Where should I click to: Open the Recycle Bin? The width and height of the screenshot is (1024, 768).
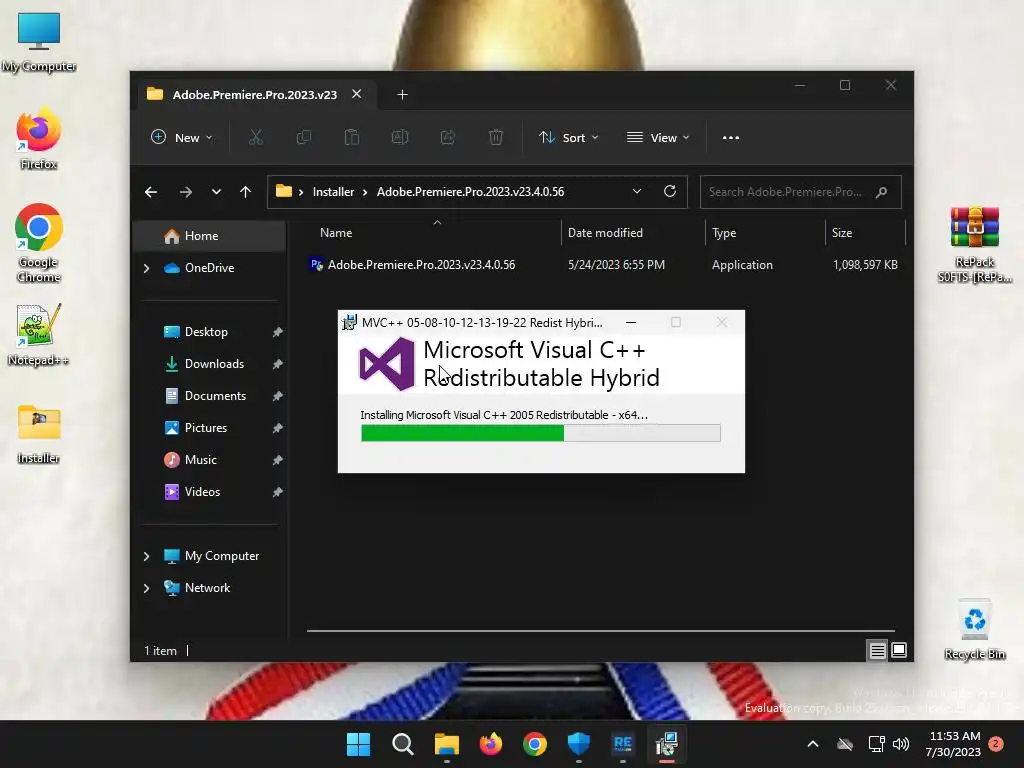click(974, 630)
